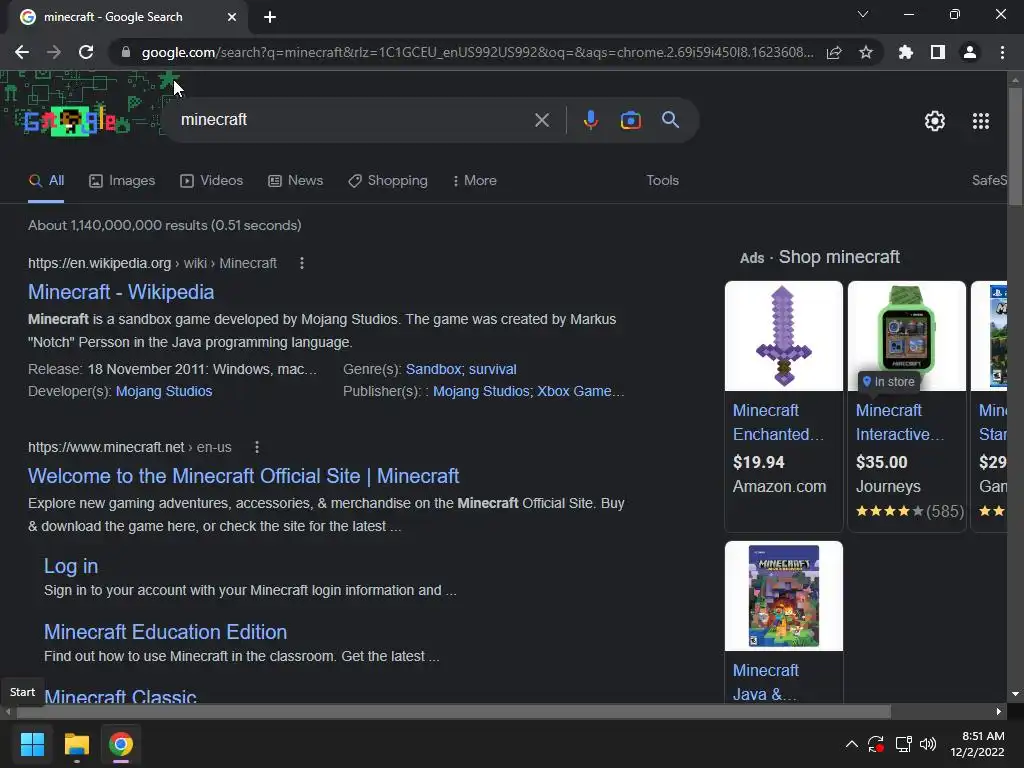Switch to Shopping tab
Viewport: 1024px width, 768px height.
tap(388, 180)
